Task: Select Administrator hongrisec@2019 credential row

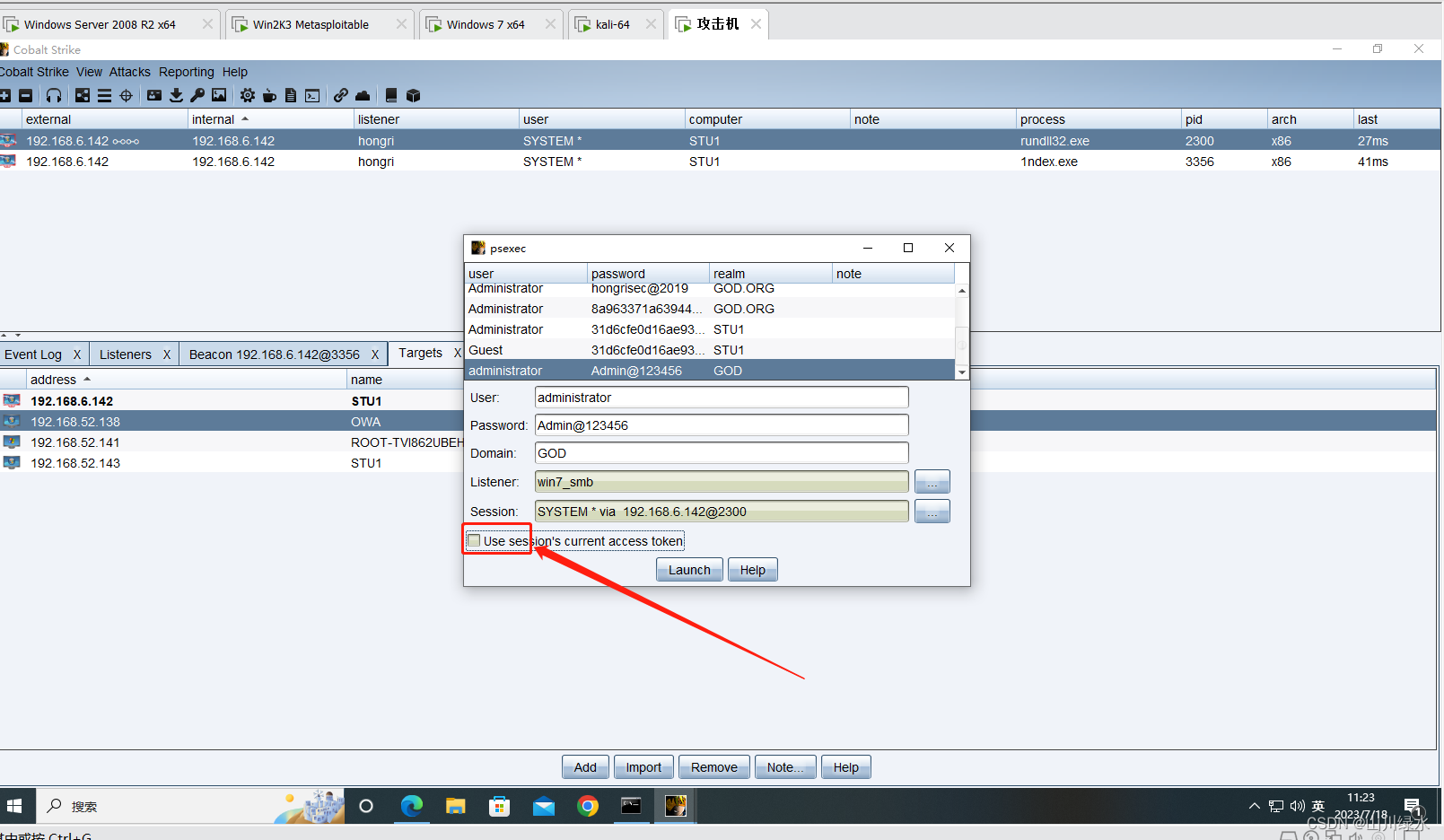Action: [x=710, y=289]
